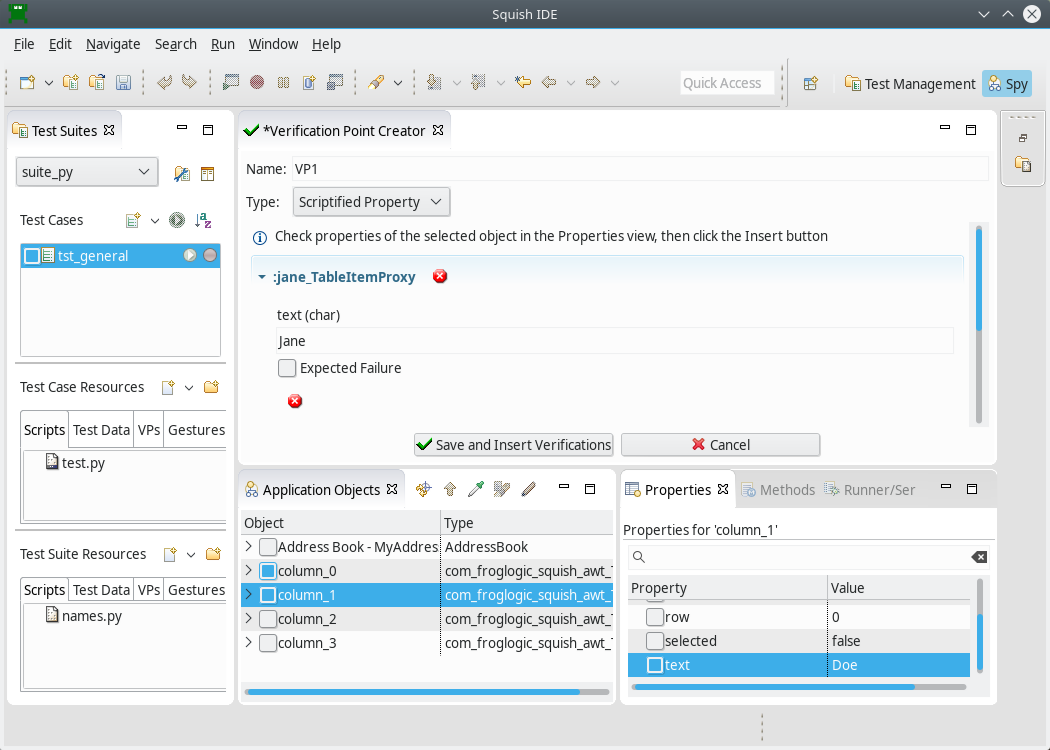
Task: Expand the column_0 tree node
Action: 249,571
